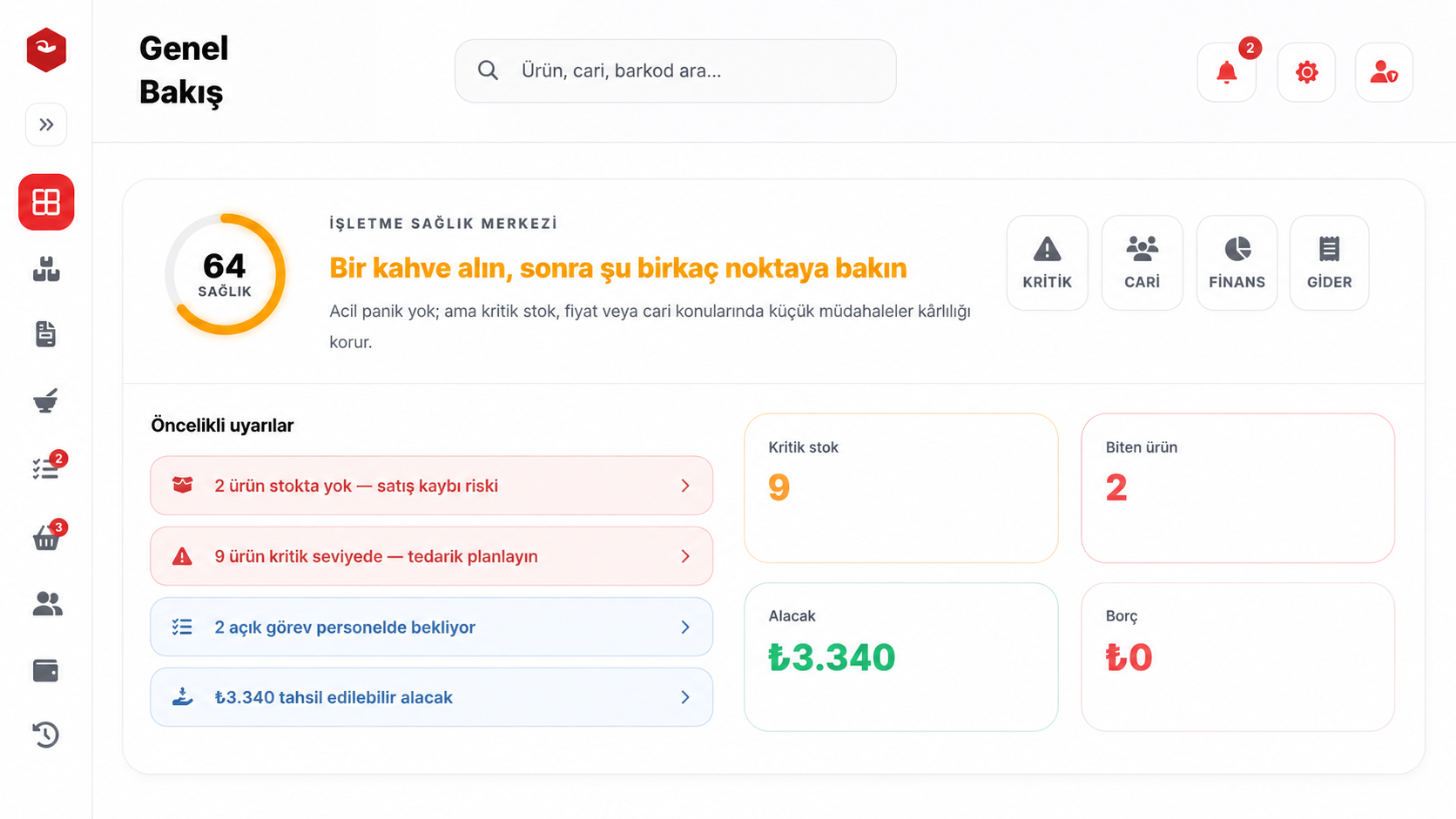Click the 'Genel Bakış' page title
The image size is (1456, 819).
184,70
